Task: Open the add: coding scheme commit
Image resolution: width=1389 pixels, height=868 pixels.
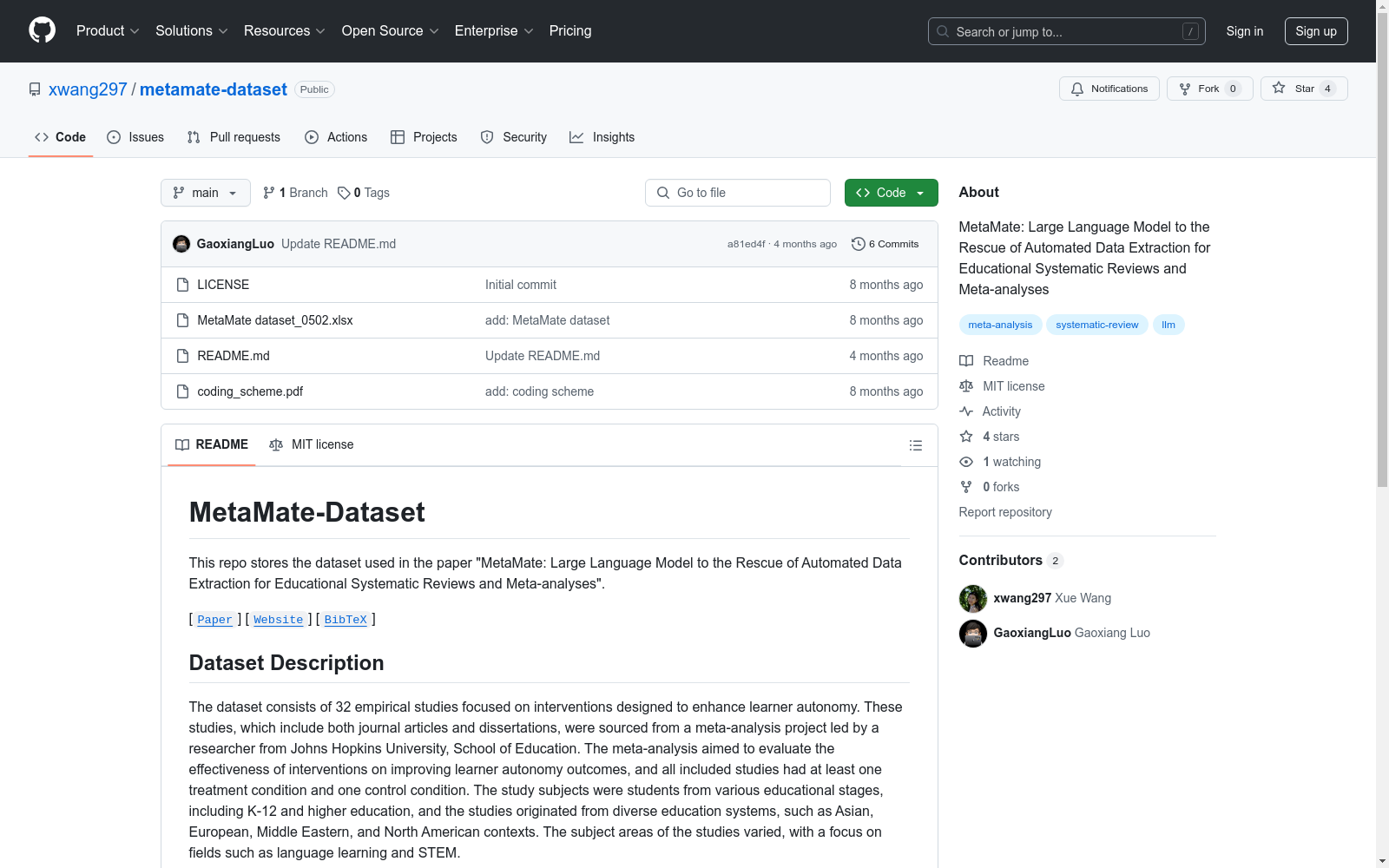Action: point(539,391)
